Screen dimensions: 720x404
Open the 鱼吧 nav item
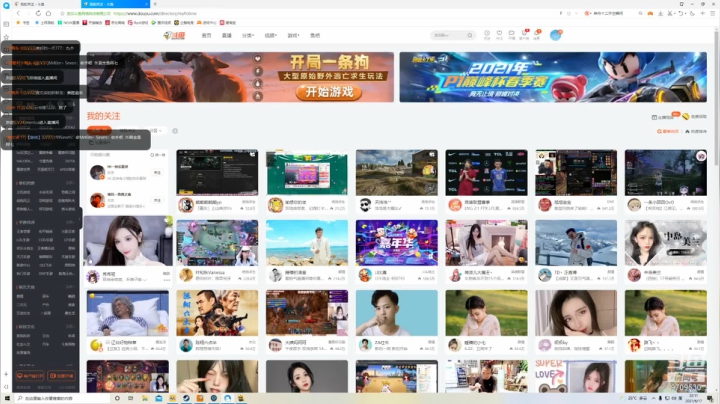click(x=315, y=35)
